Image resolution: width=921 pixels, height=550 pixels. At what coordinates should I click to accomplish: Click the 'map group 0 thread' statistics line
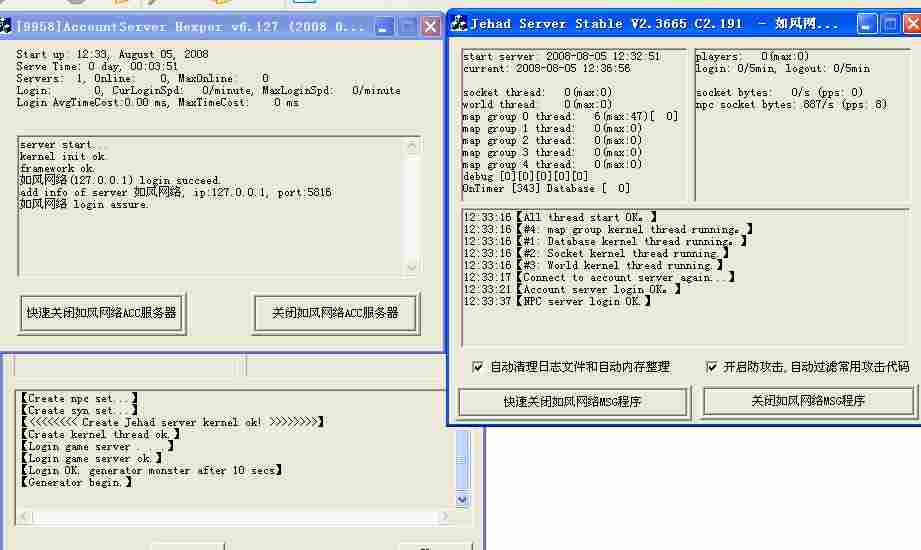click(570, 116)
